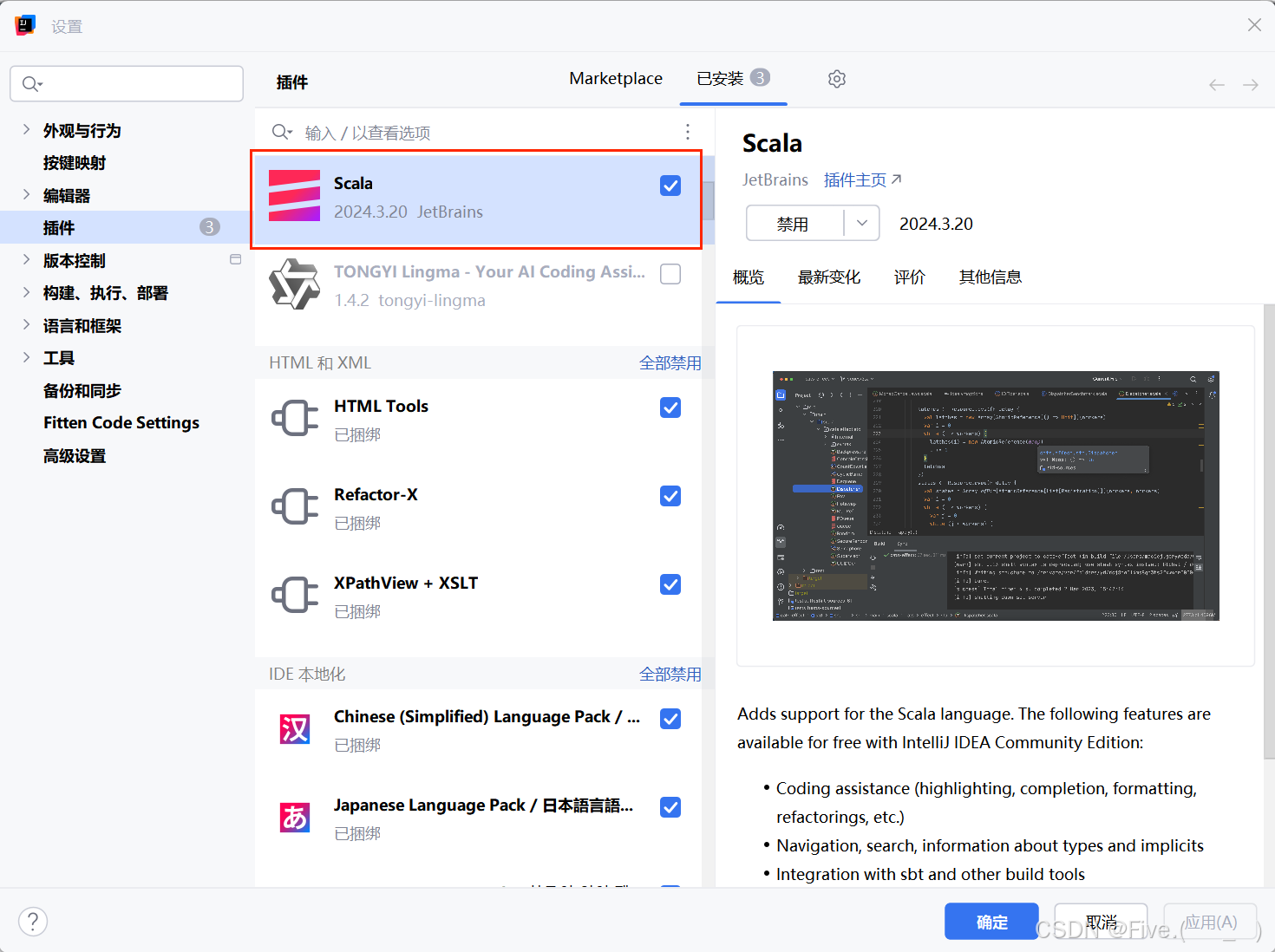Uncheck the Japanese Language Pack checkbox
The height and width of the screenshot is (952, 1275).
click(670, 807)
